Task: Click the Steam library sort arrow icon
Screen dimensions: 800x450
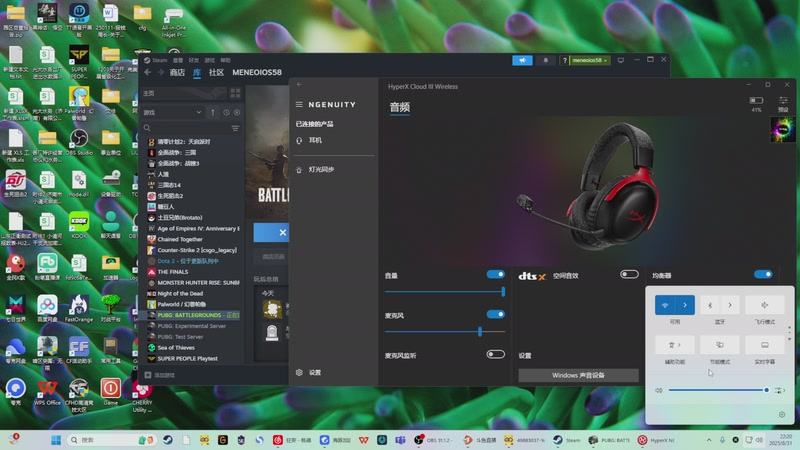Action: pos(213,112)
